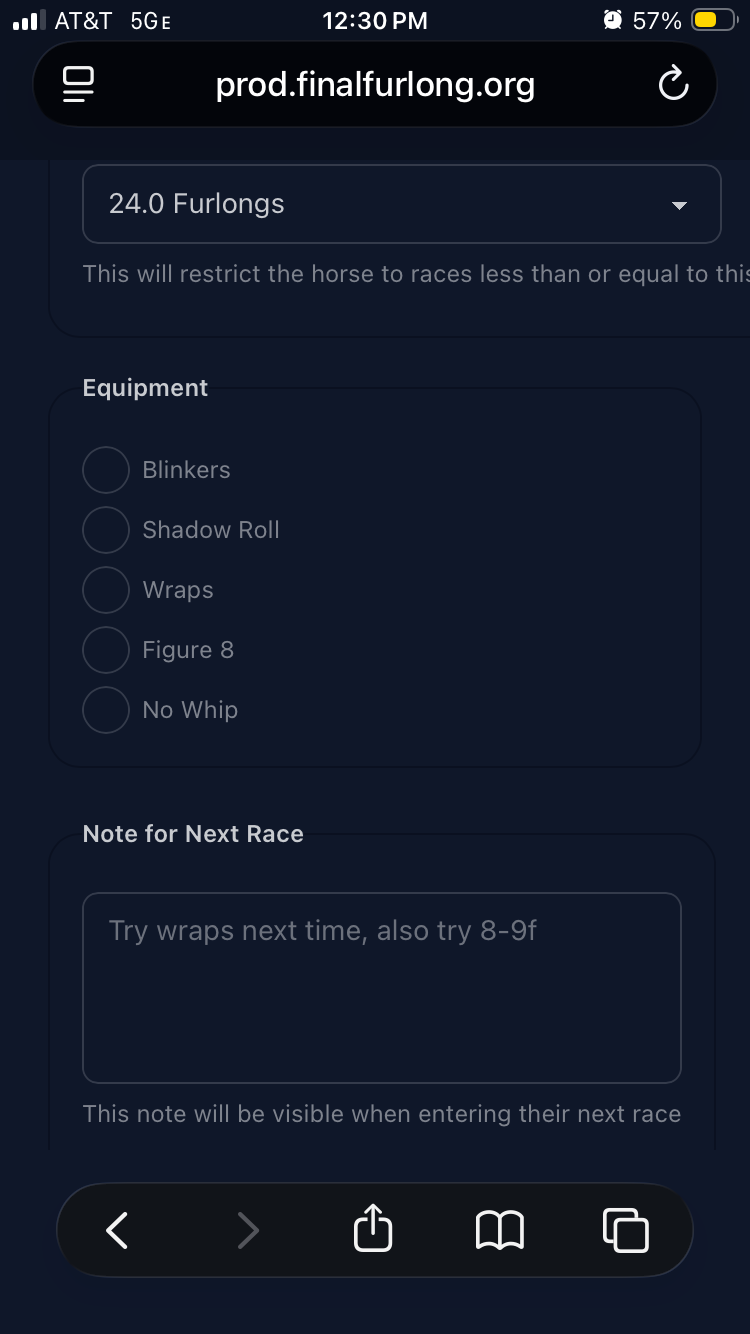This screenshot has height=1334, width=750.
Task: Tap the No Whip label text
Action: (190, 710)
